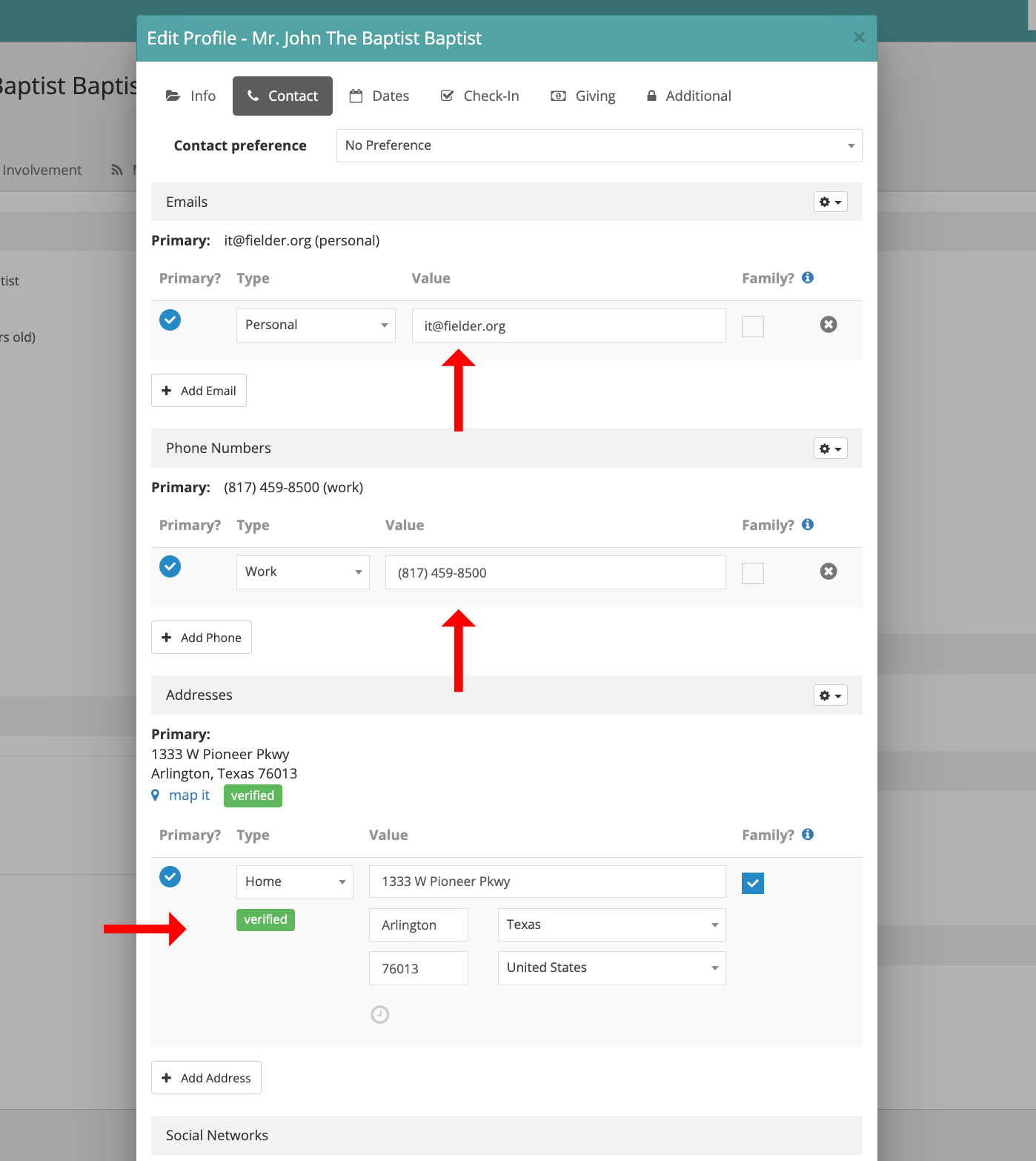Change the state dropdown from Texas

click(611, 925)
